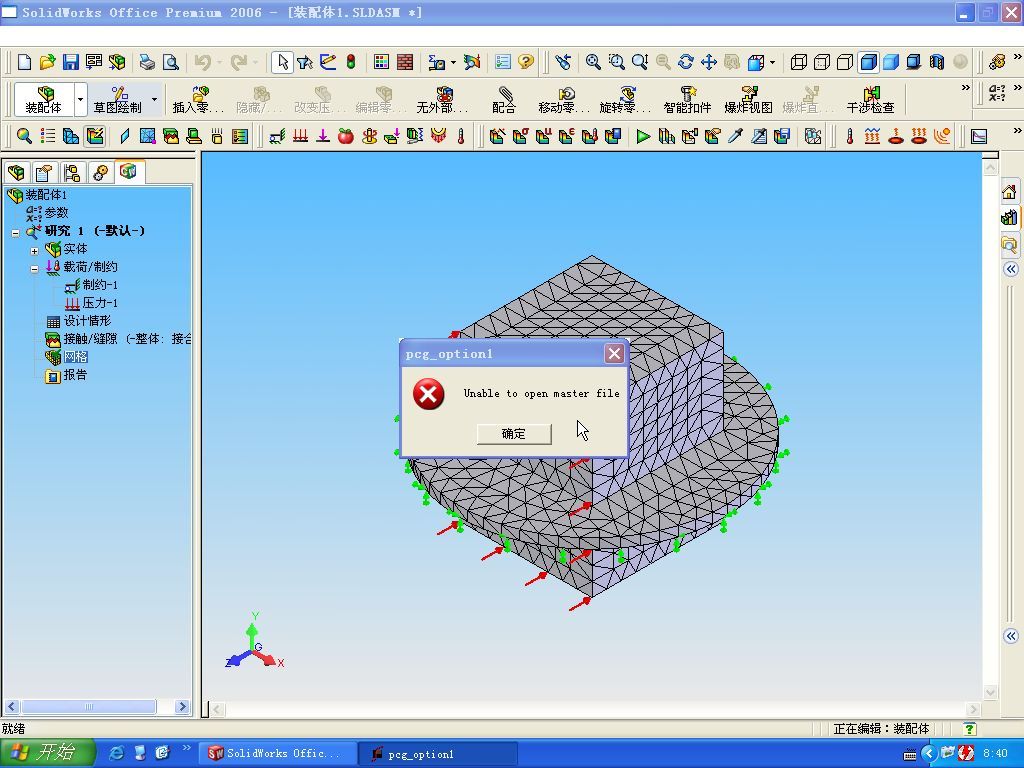Select the 压力-1 load item

(x=99, y=303)
